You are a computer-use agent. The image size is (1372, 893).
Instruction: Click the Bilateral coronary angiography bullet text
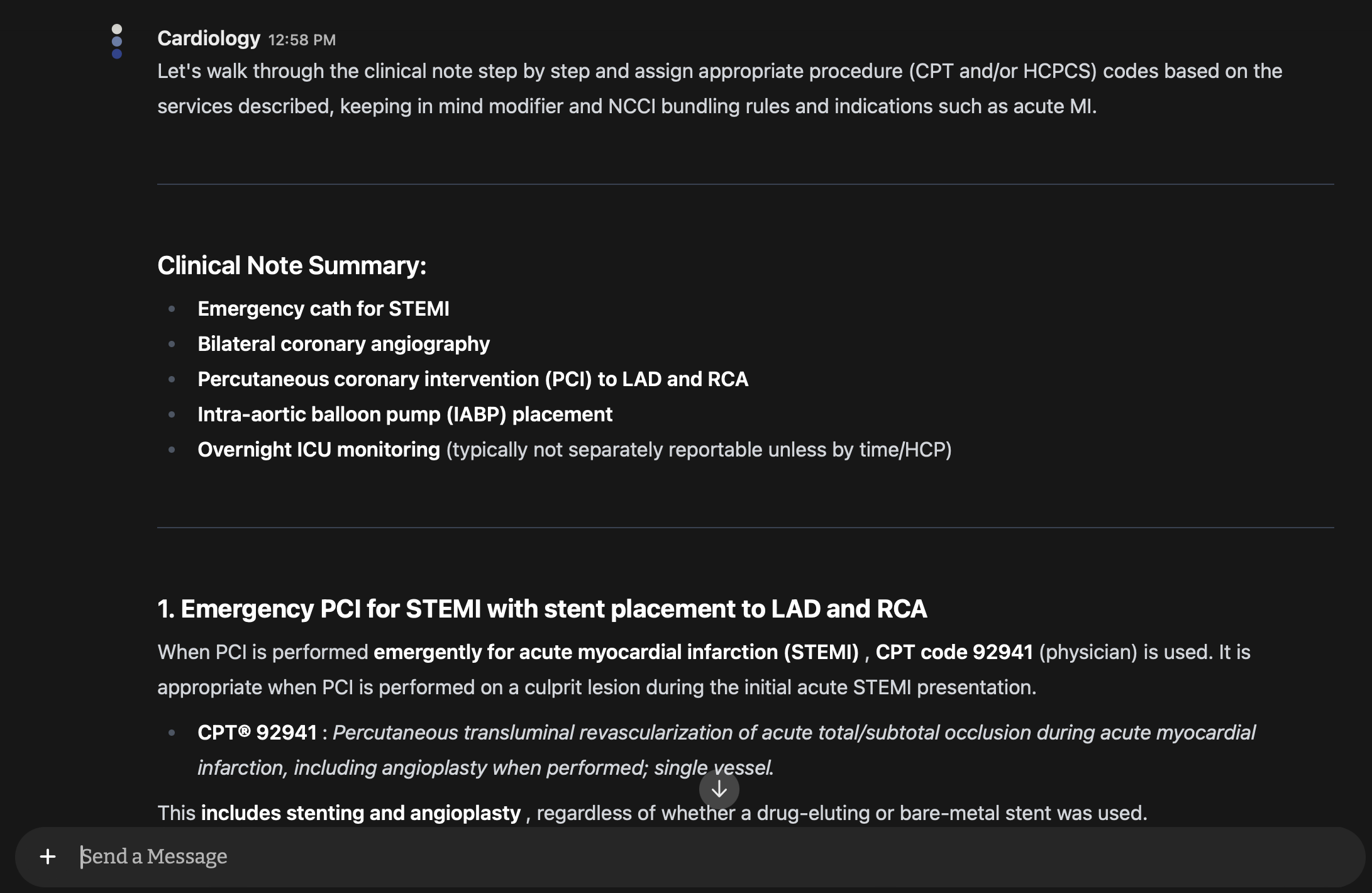coord(343,344)
